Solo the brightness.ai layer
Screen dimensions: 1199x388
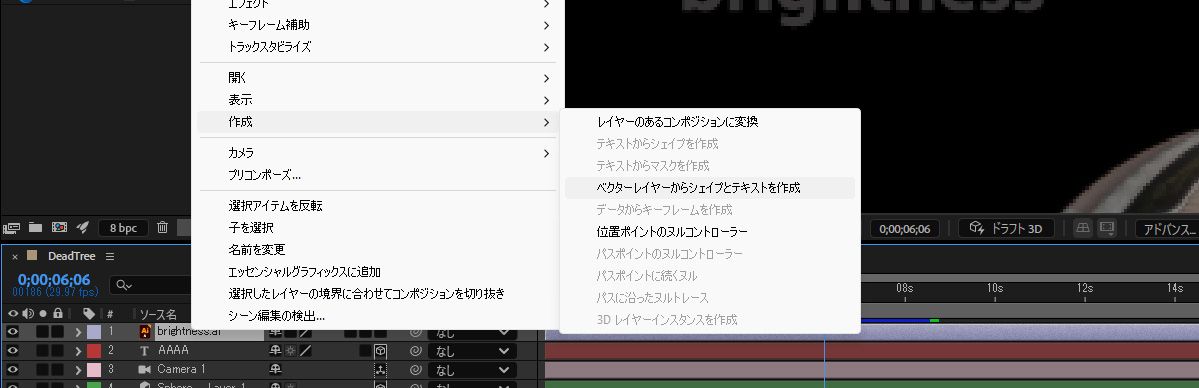[x=42, y=331]
